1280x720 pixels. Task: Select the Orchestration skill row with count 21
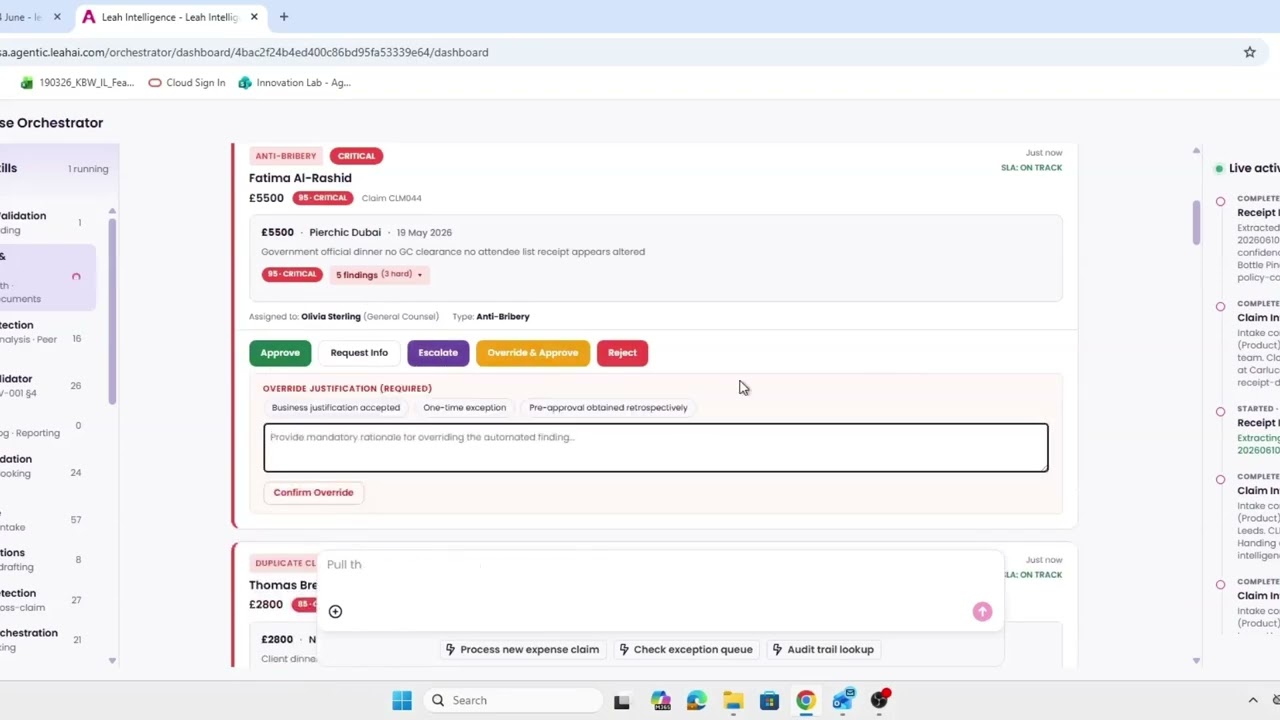pyautogui.click(x=48, y=640)
